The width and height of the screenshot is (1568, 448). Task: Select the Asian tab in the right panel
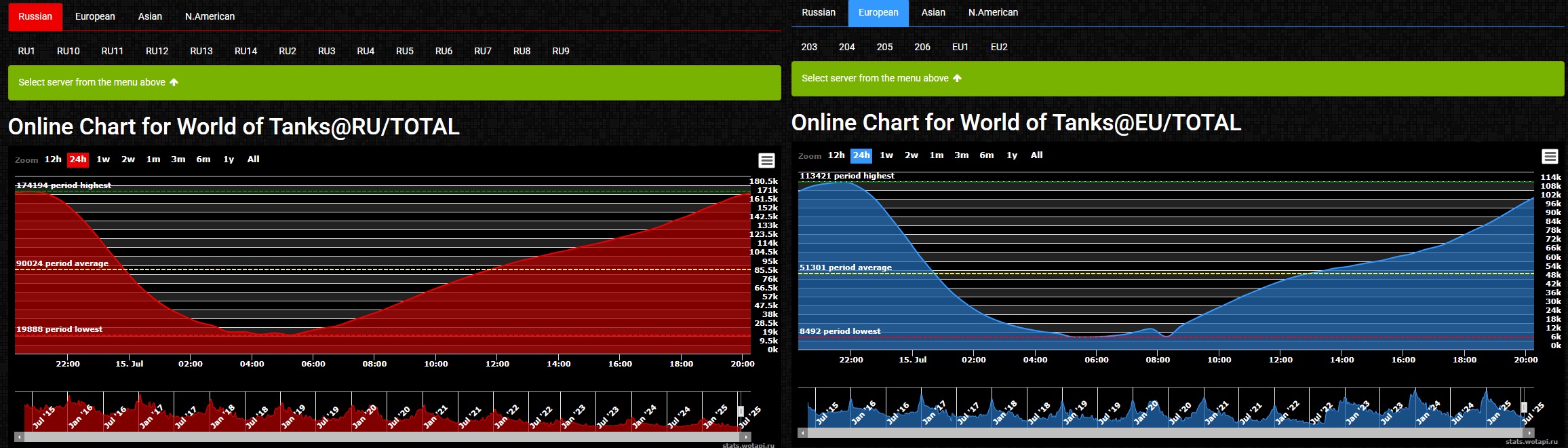click(933, 12)
